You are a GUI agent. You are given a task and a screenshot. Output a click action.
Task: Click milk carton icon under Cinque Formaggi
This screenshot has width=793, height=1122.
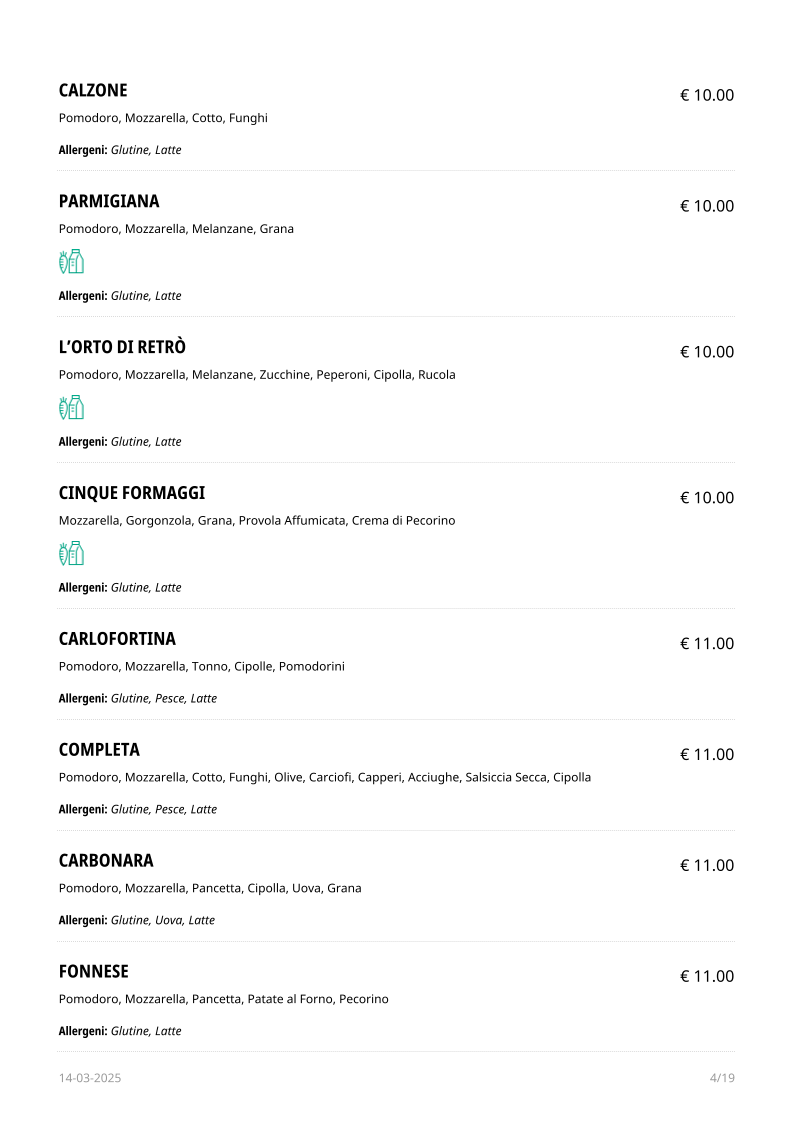[x=77, y=554]
